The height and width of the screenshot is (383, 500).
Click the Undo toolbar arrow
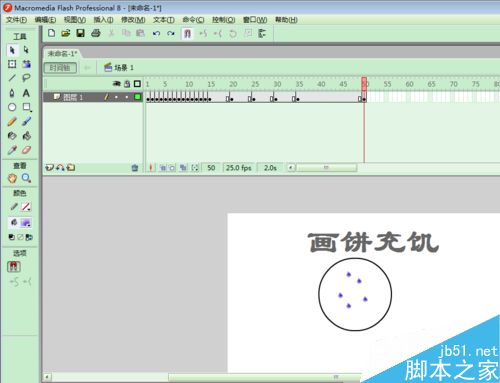[156, 33]
